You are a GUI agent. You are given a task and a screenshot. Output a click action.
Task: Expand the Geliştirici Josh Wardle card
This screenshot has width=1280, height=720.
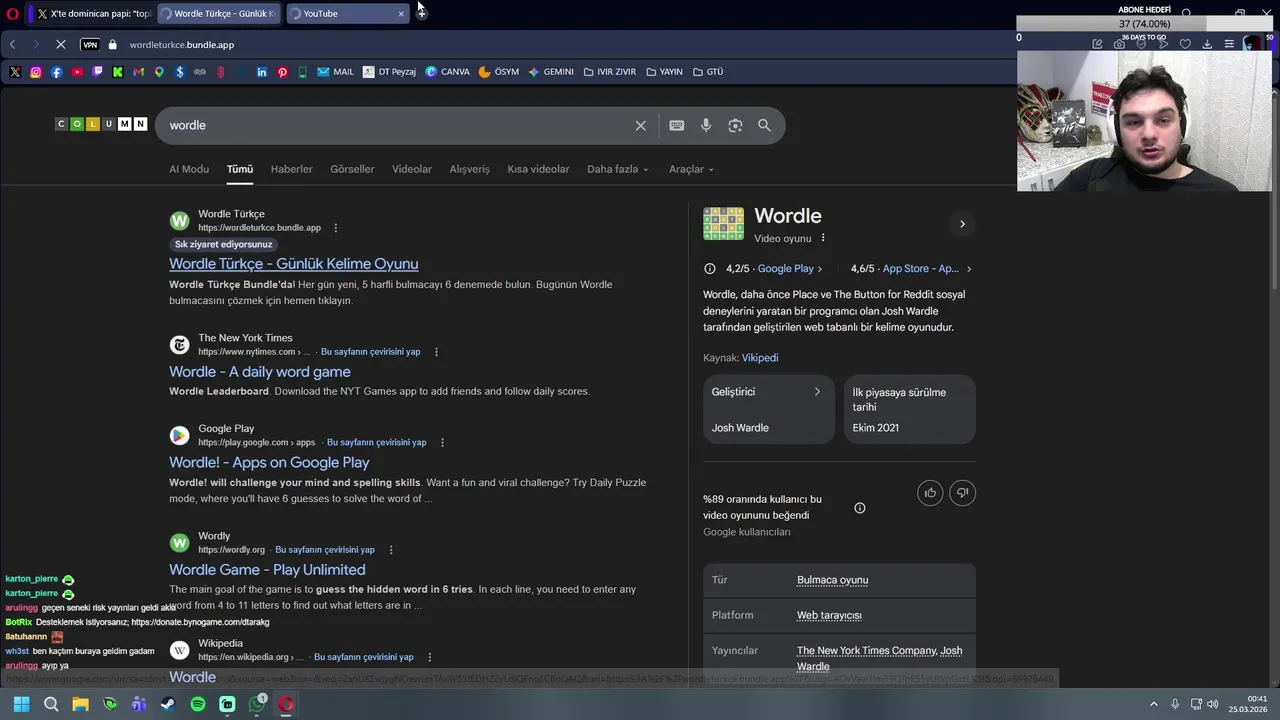[768, 409]
